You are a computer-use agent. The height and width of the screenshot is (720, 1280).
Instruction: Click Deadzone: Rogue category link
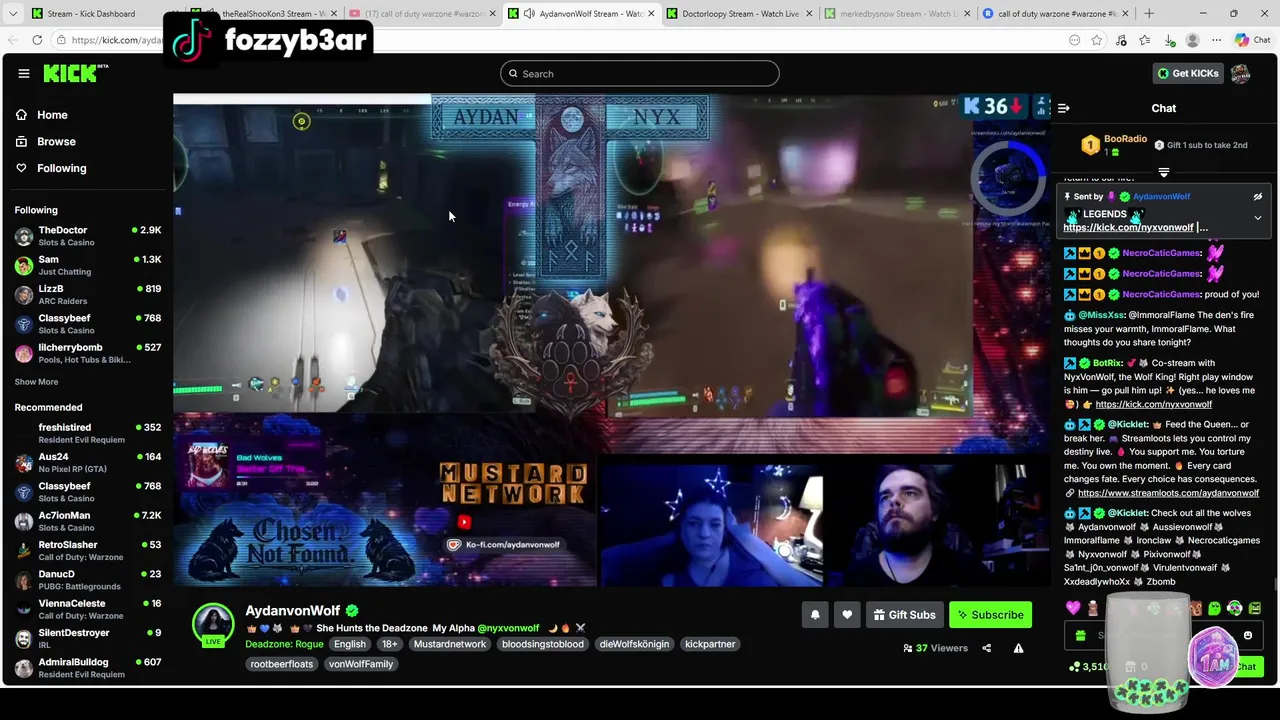(284, 644)
